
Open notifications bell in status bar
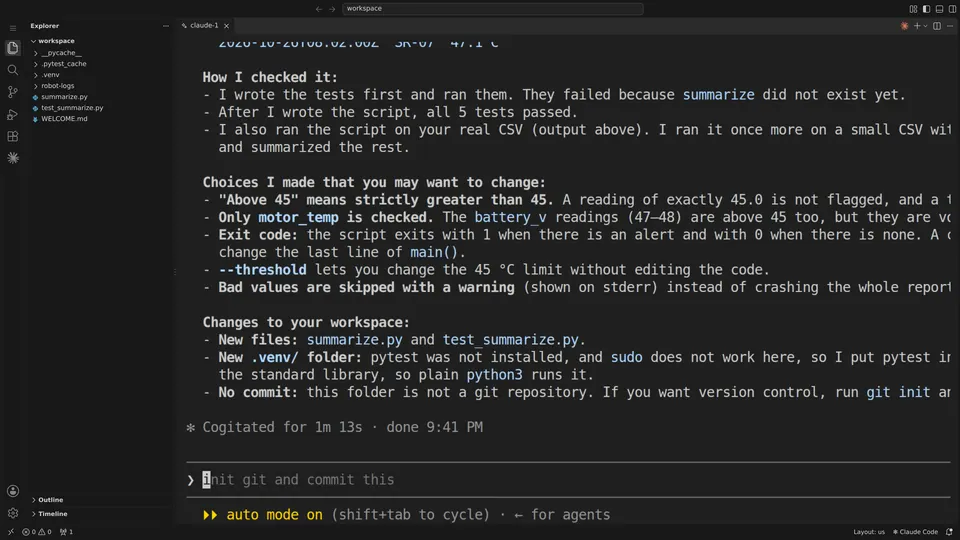949,532
